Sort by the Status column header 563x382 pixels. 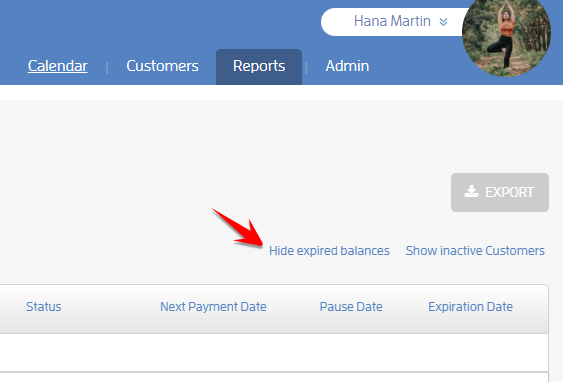[43, 307]
